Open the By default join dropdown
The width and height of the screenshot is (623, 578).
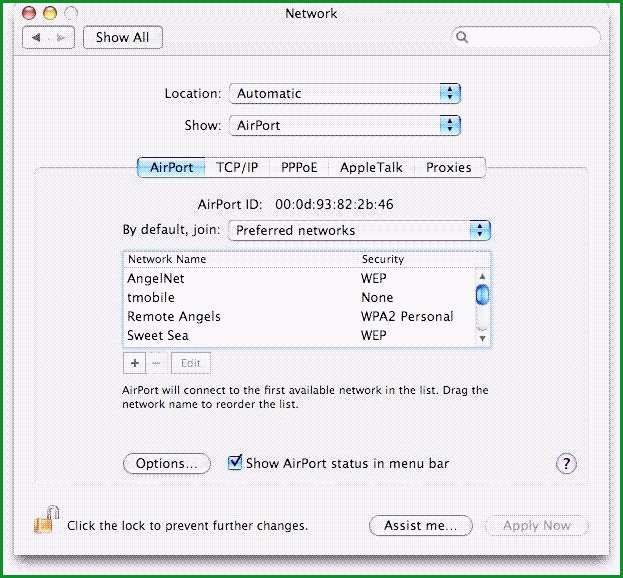click(x=359, y=230)
